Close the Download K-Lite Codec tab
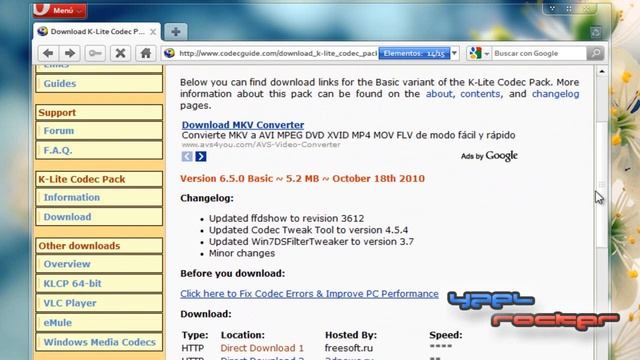This screenshot has height=360, width=640. tap(153, 32)
